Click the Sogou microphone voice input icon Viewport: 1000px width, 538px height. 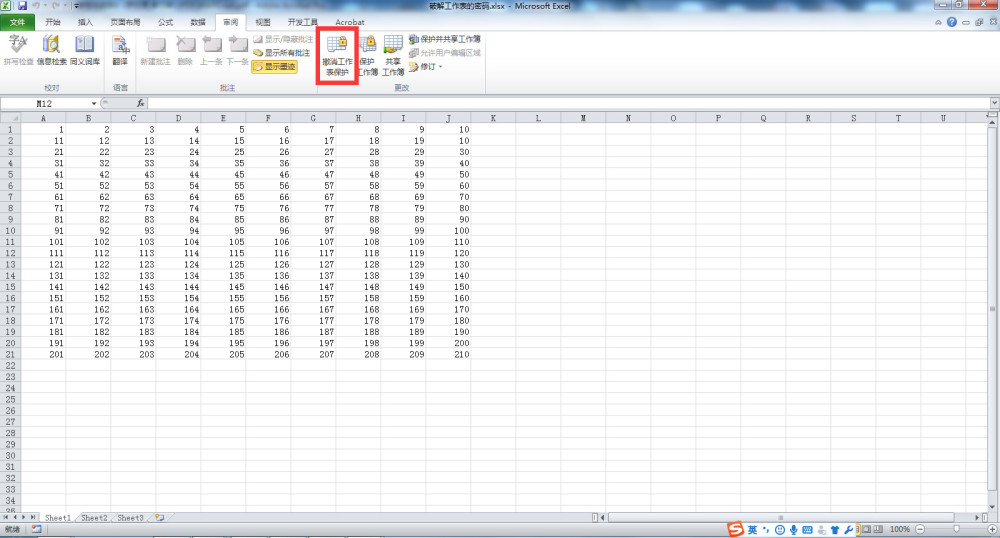793,530
